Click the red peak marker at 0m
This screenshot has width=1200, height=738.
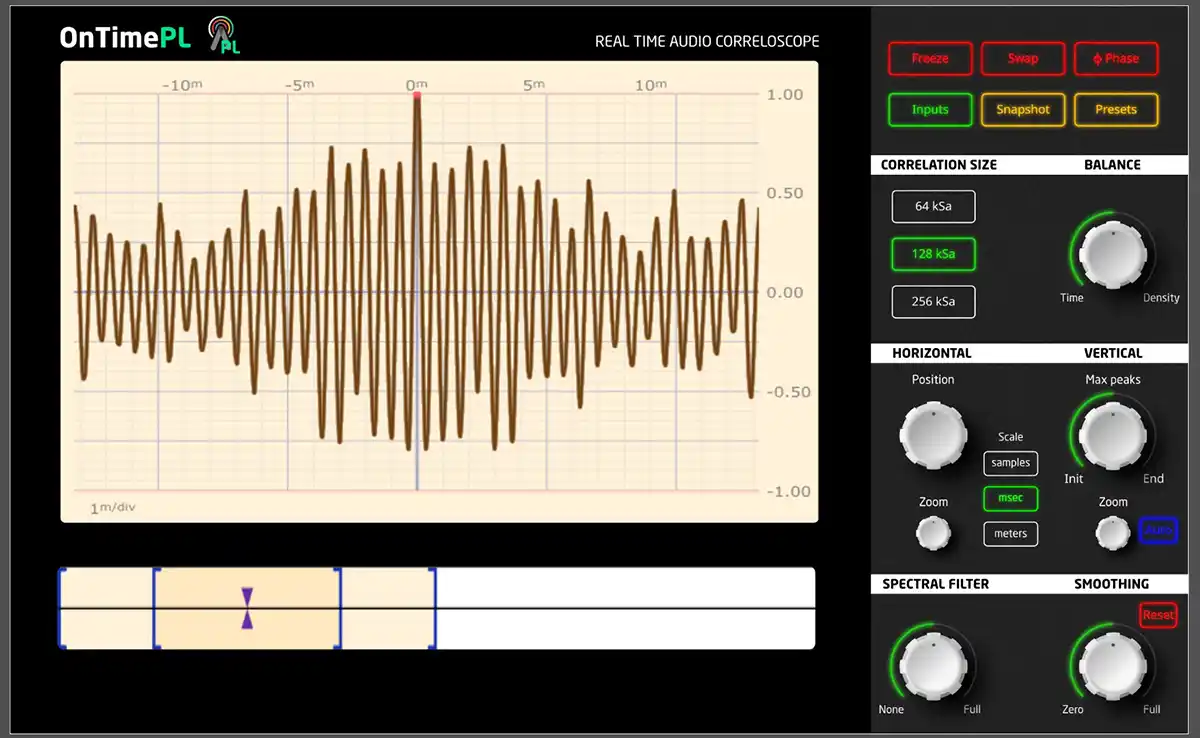click(417, 96)
